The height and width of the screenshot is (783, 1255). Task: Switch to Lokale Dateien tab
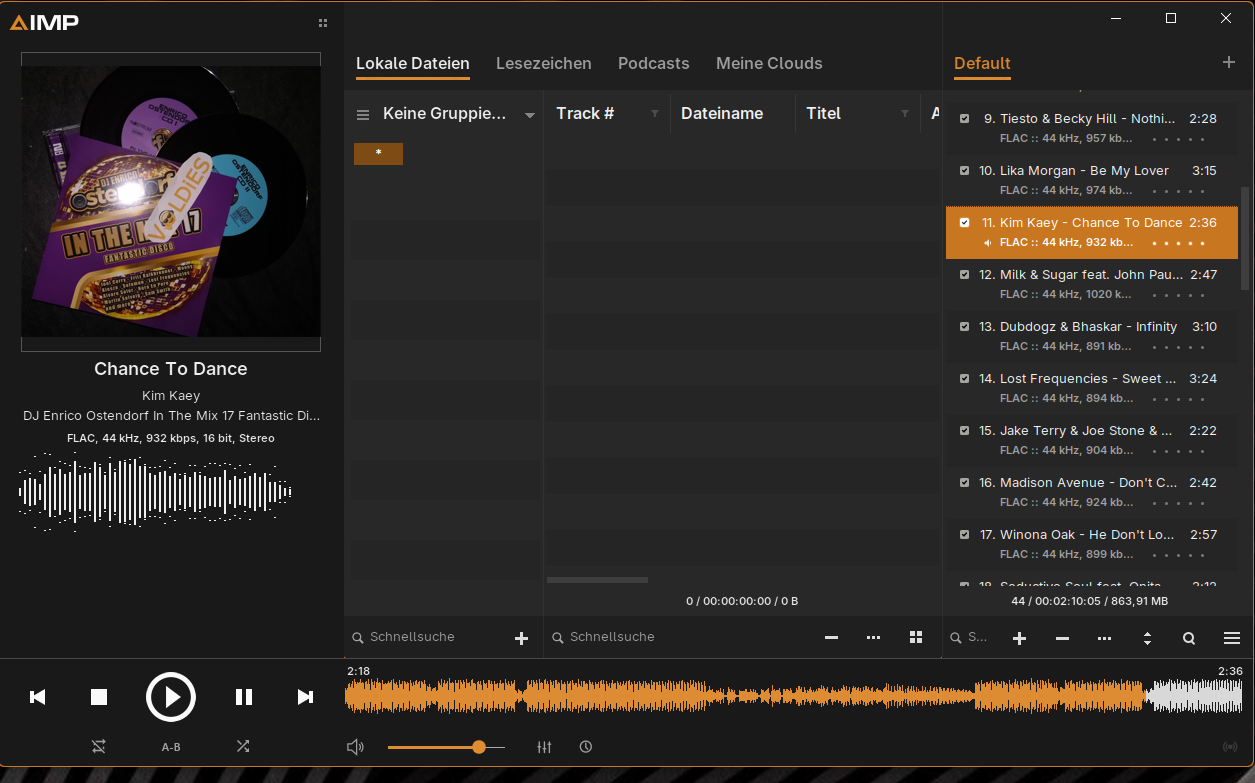pyautogui.click(x=413, y=63)
